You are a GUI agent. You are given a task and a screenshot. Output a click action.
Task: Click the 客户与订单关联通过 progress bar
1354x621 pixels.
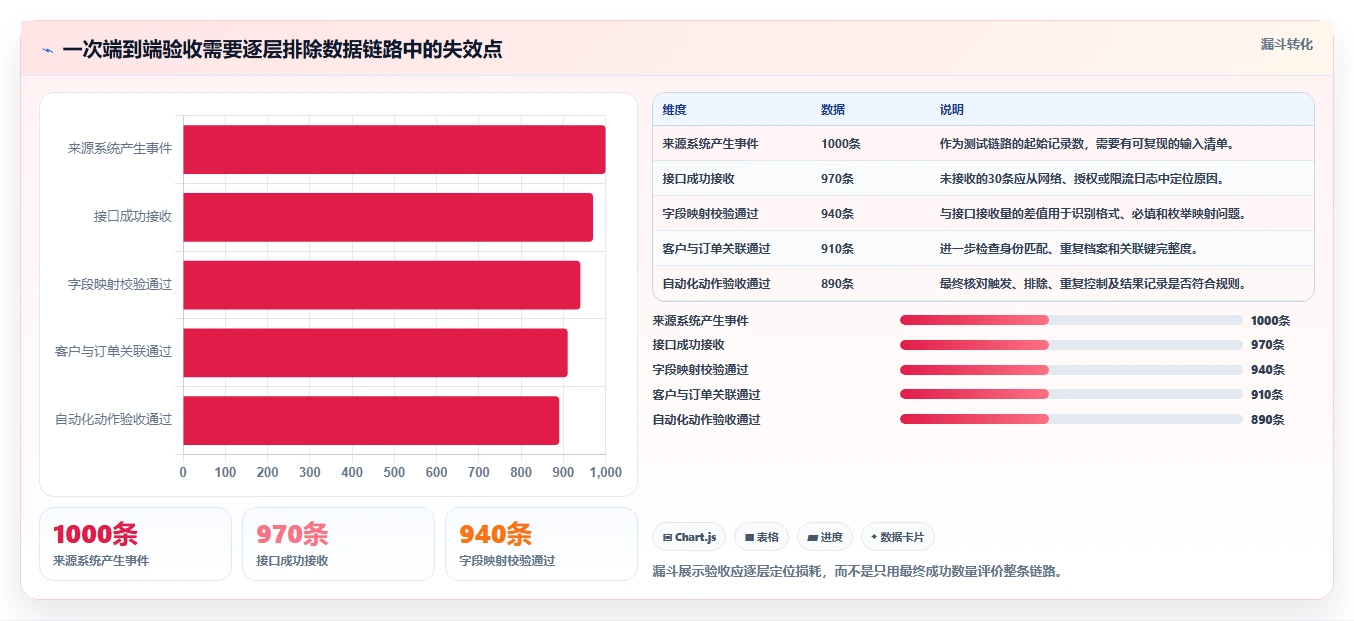1071,395
